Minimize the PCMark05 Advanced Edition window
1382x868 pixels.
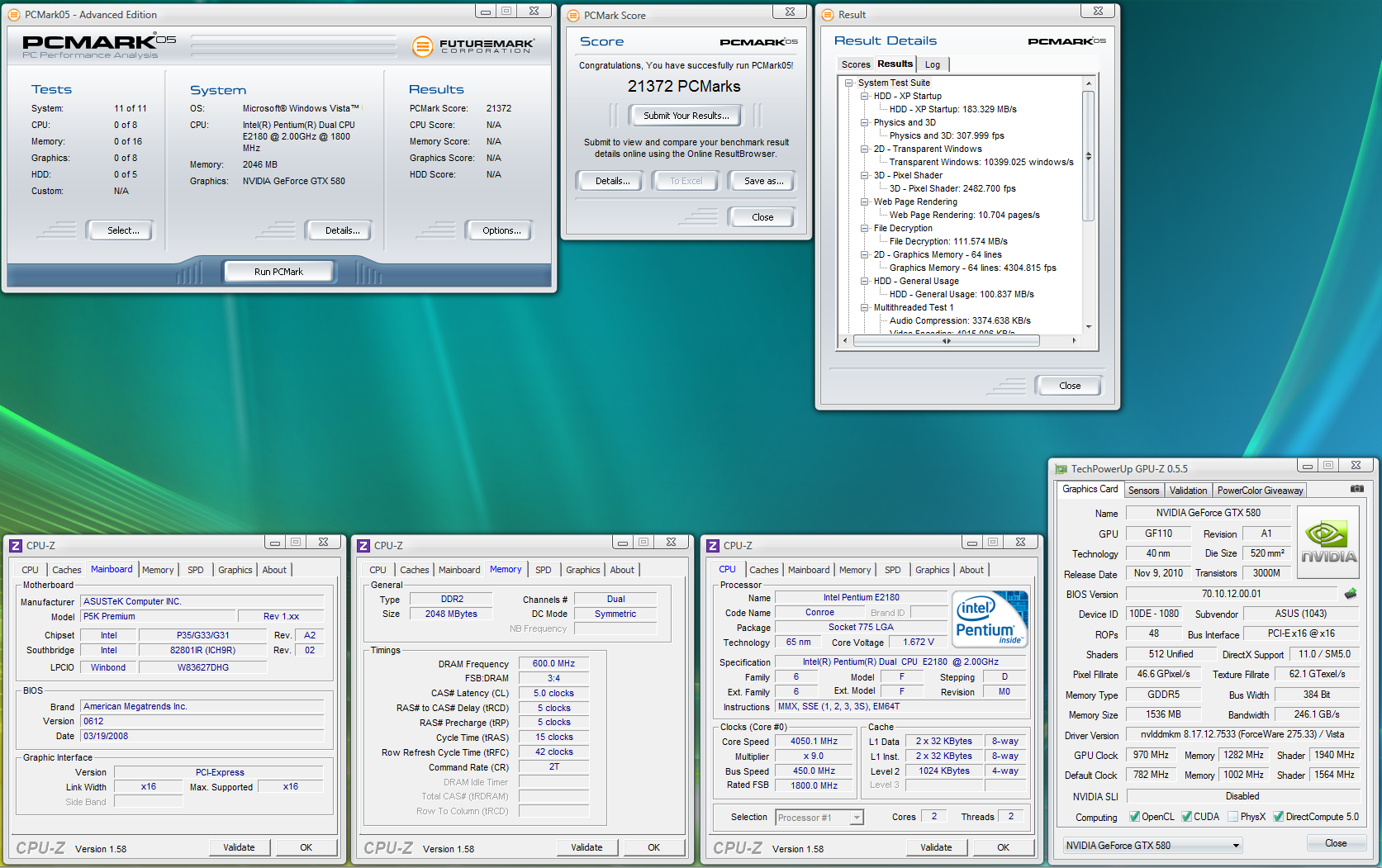tap(485, 11)
